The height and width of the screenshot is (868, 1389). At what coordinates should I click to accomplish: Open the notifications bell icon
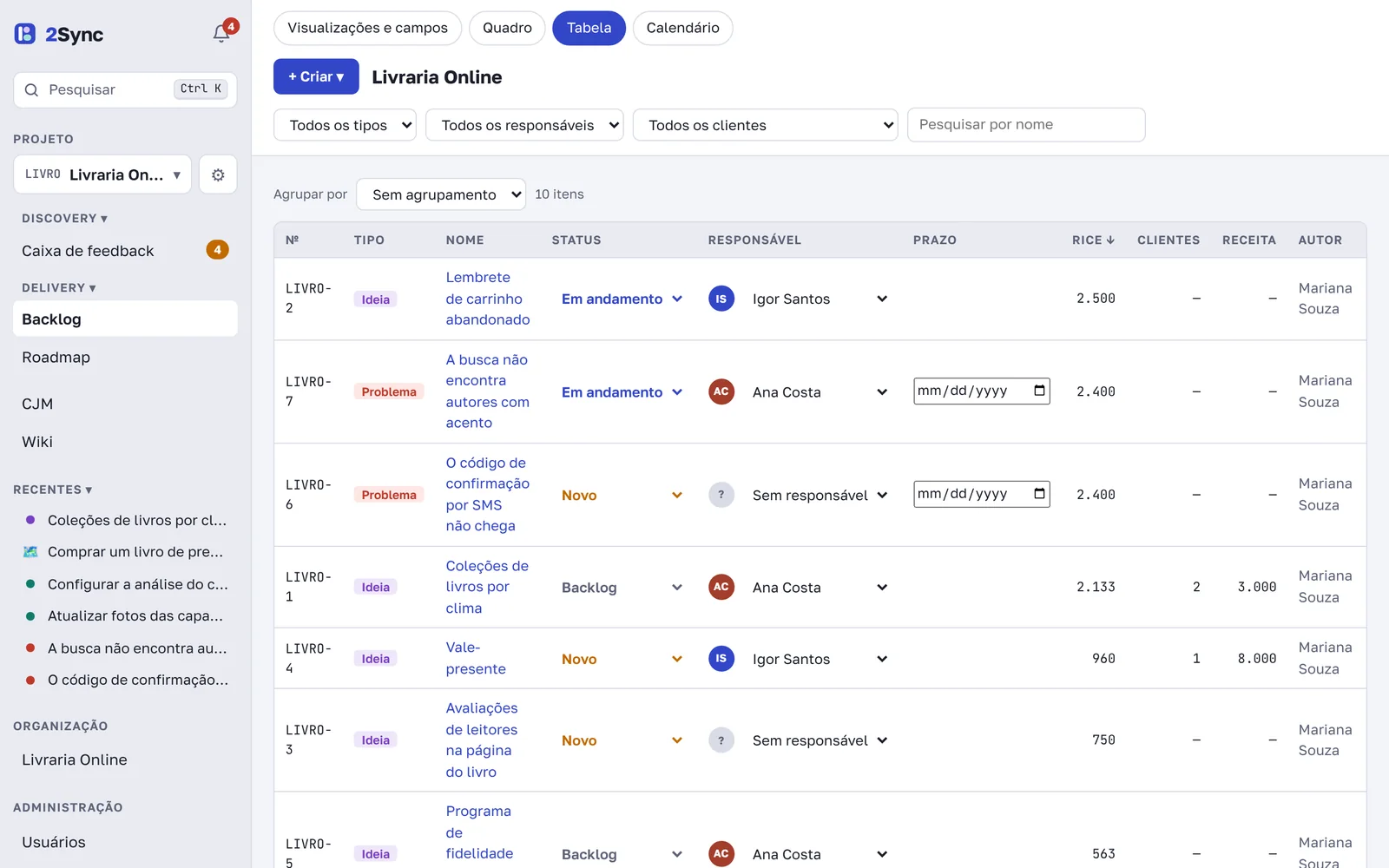(221, 34)
